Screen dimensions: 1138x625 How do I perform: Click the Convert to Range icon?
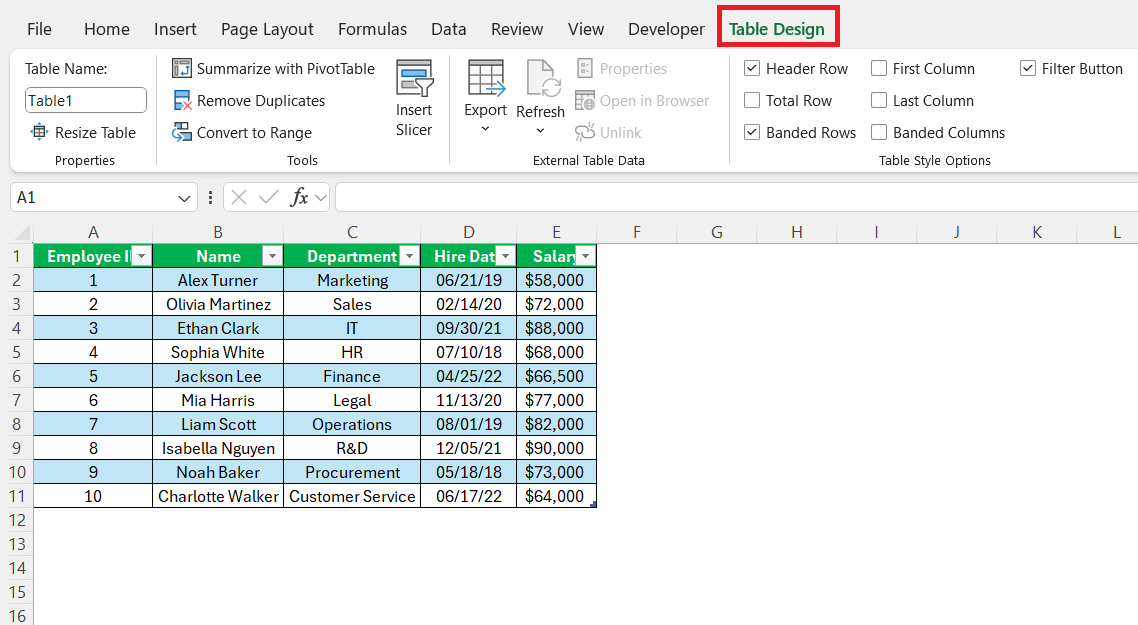[x=181, y=132]
